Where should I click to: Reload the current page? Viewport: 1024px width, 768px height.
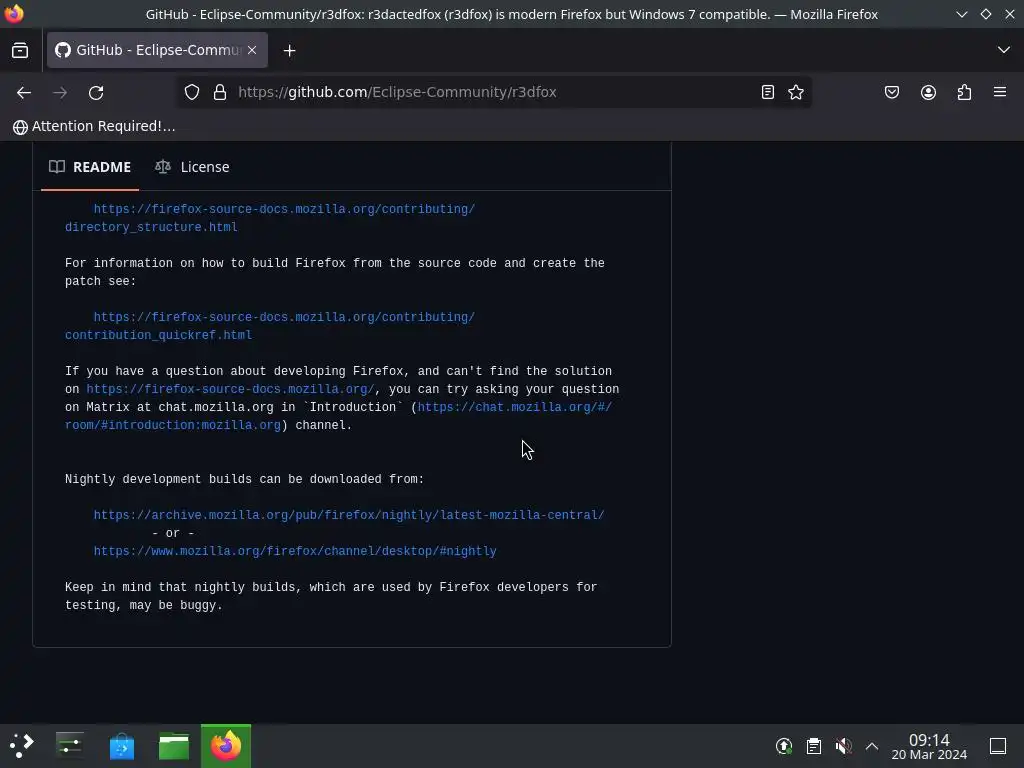click(x=96, y=93)
